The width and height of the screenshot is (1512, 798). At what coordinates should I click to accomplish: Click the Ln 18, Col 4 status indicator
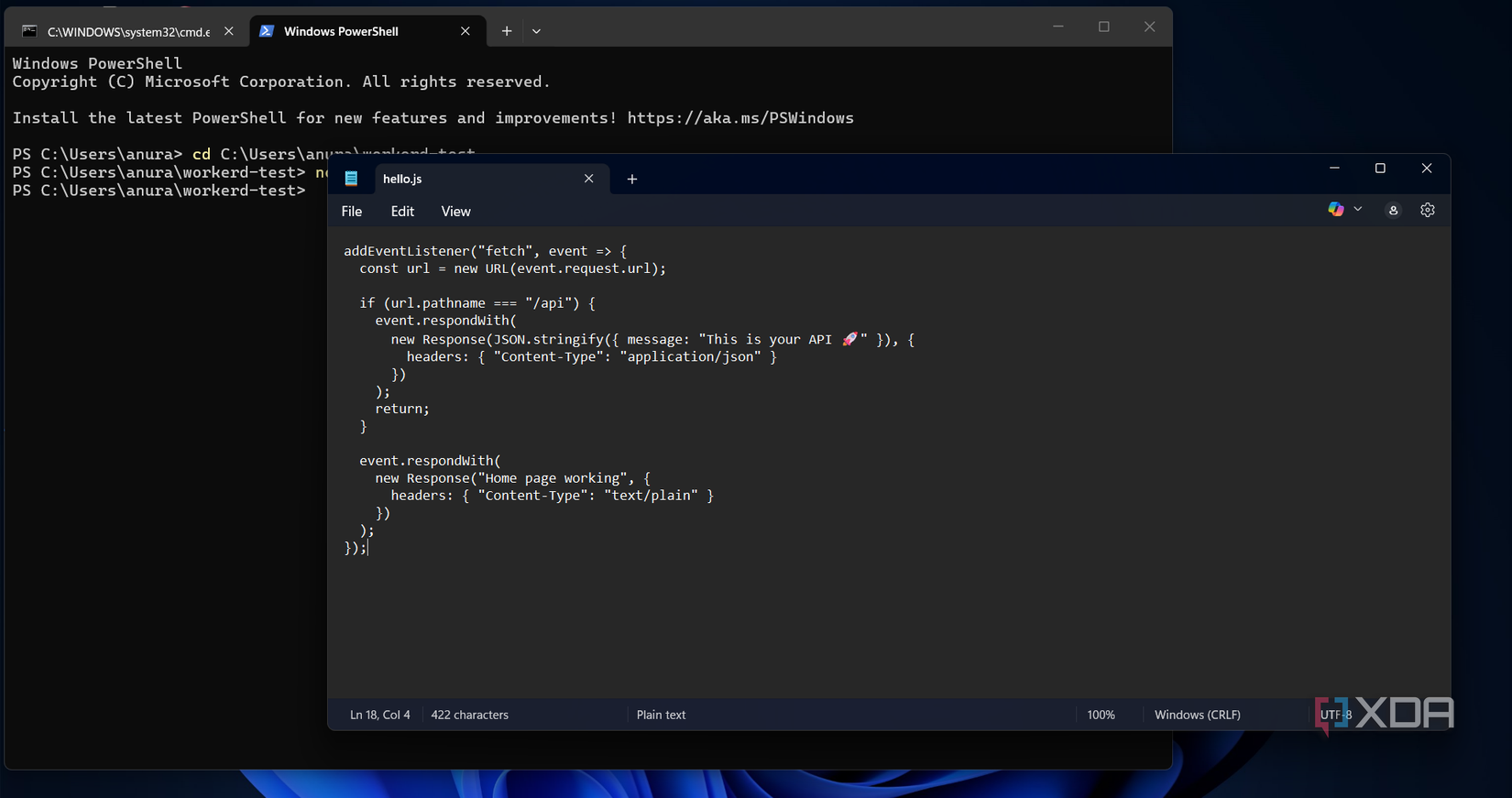coord(380,715)
